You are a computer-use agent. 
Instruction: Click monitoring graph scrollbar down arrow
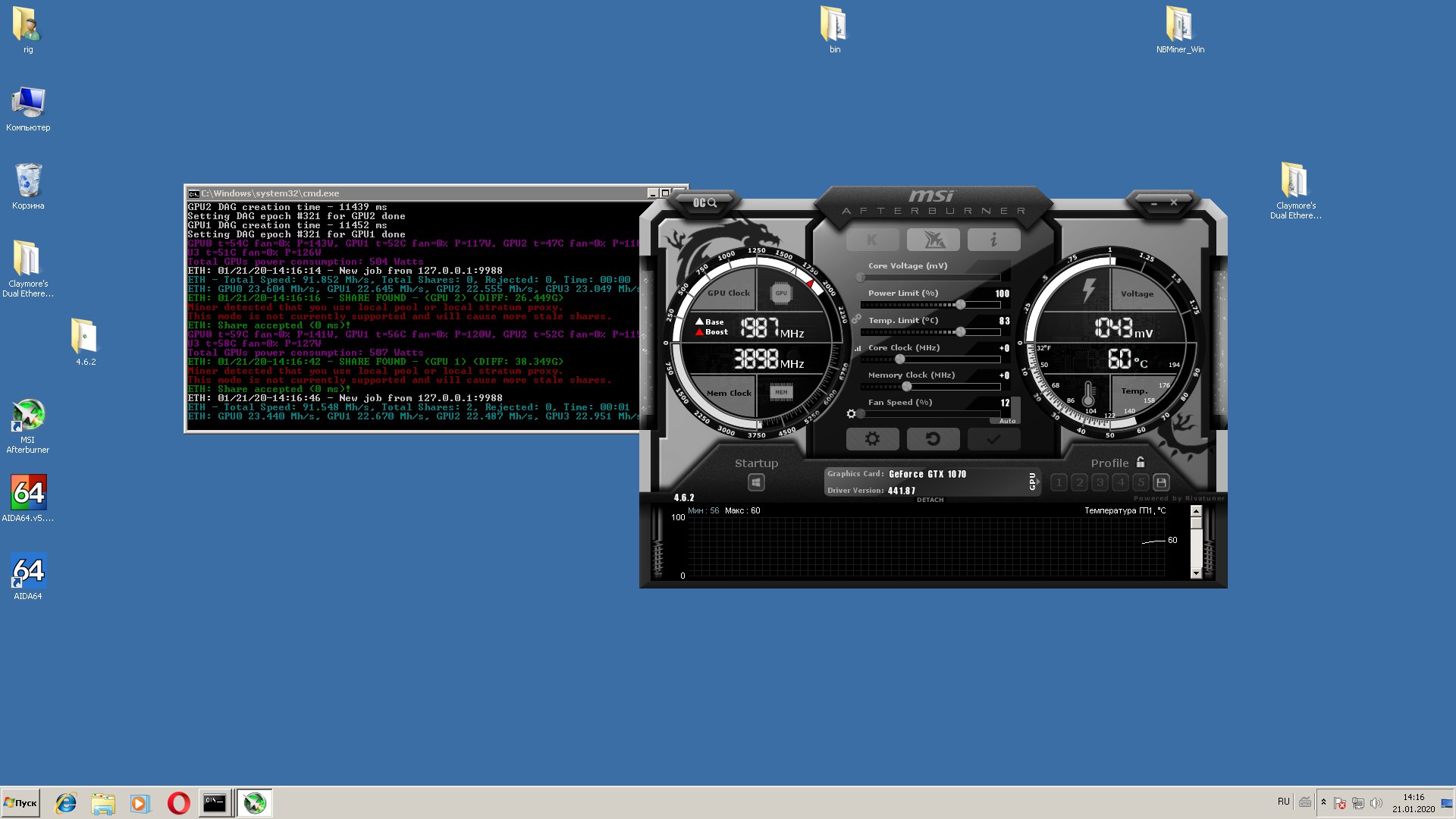click(1196, 573)
